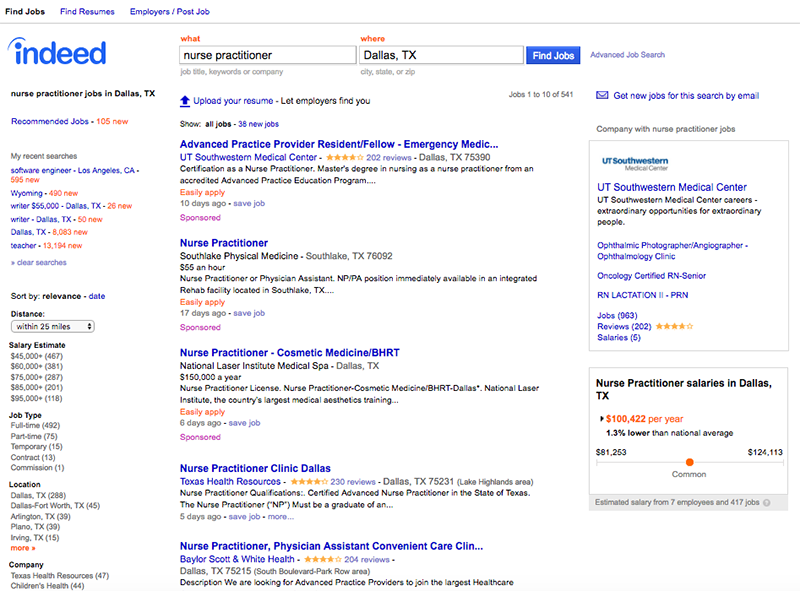This screenshot has width=800, height=591.
Task: Expand the $100,422 per year salary triangle
Action: click(602, 419)
